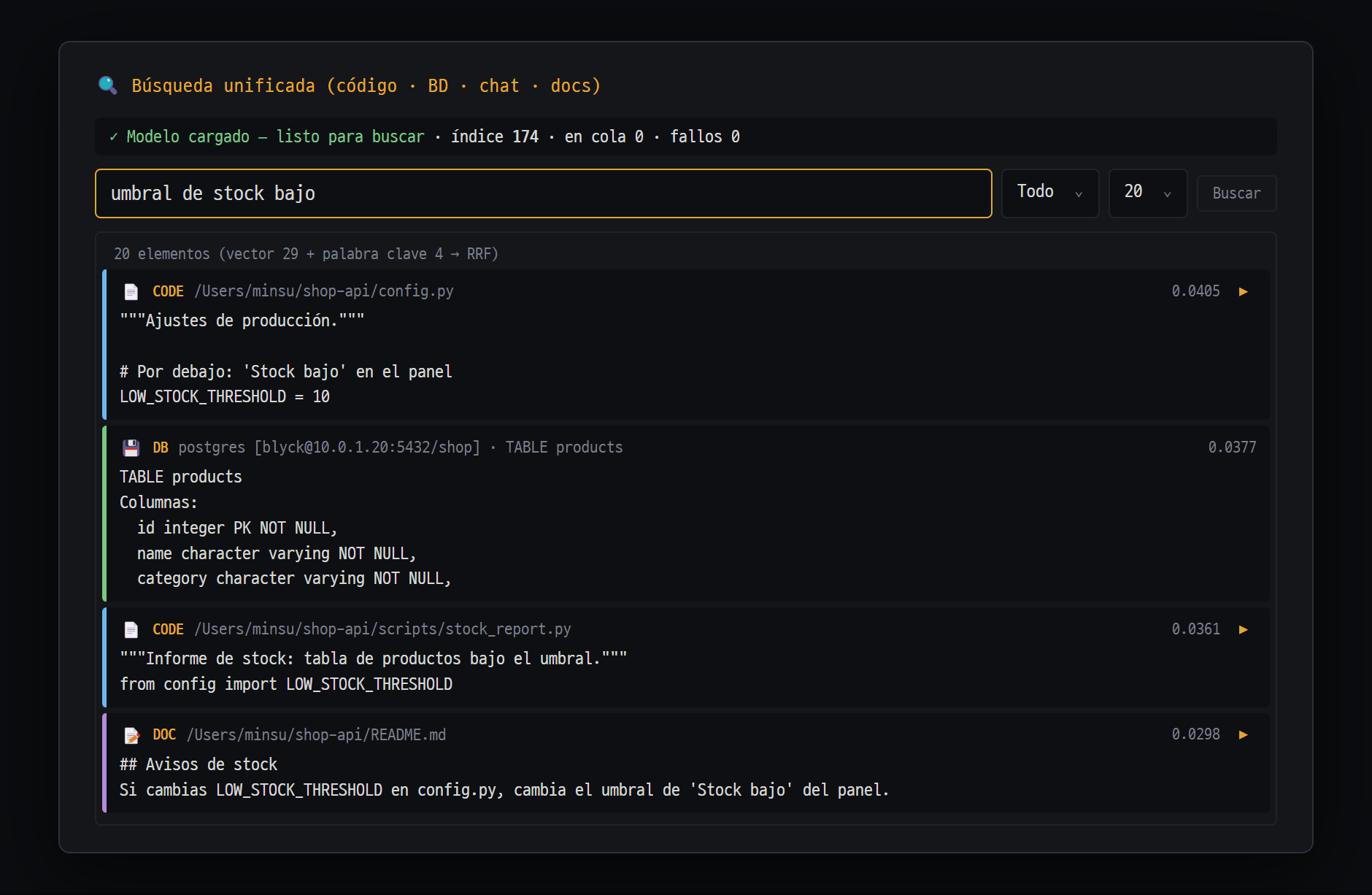Click the path /Users/minsu/shop-api/scripts/stock_report.py

382,629
